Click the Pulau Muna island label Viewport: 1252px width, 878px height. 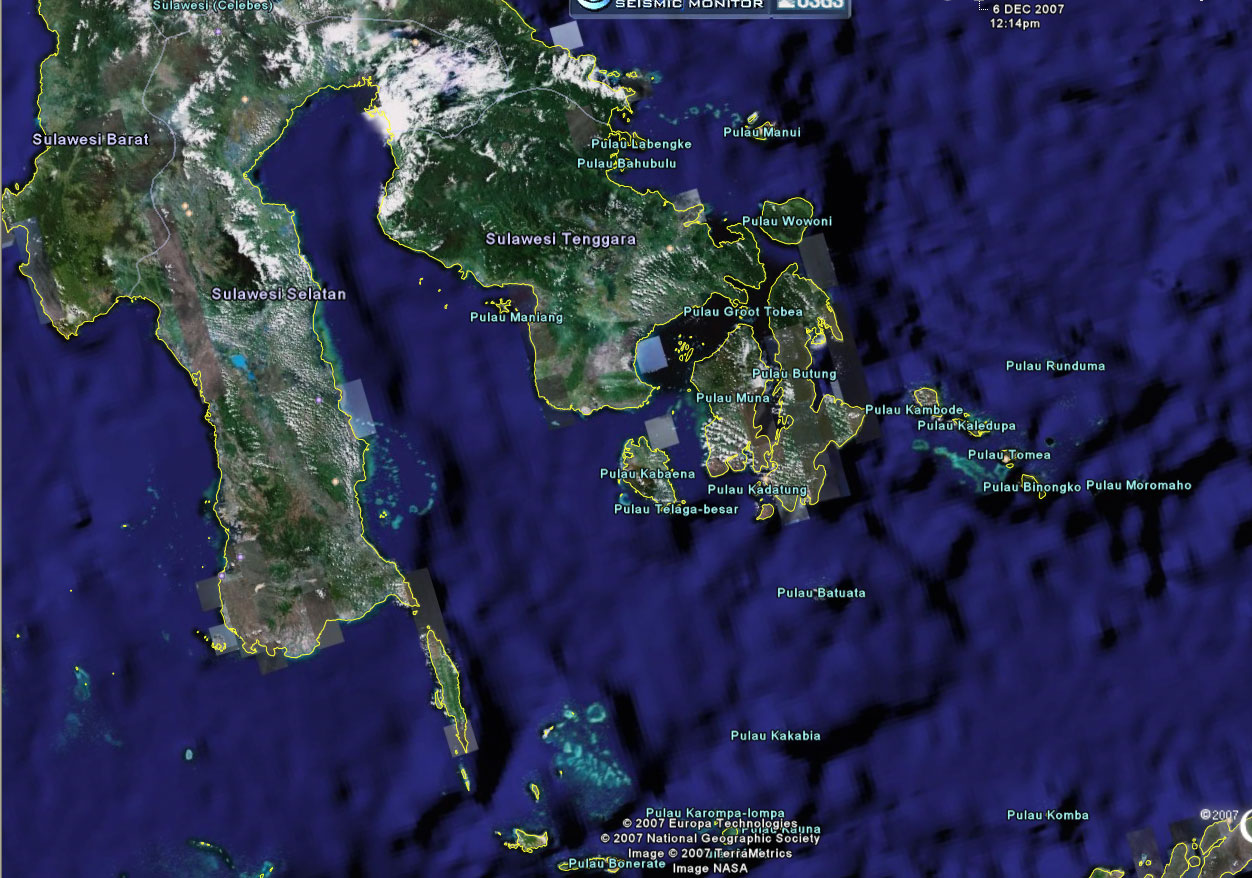tap(733, 398)
